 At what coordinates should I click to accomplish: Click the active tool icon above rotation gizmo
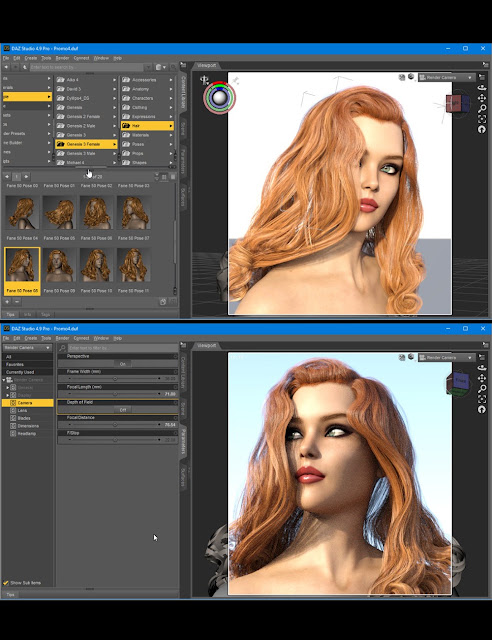[204, 80]
